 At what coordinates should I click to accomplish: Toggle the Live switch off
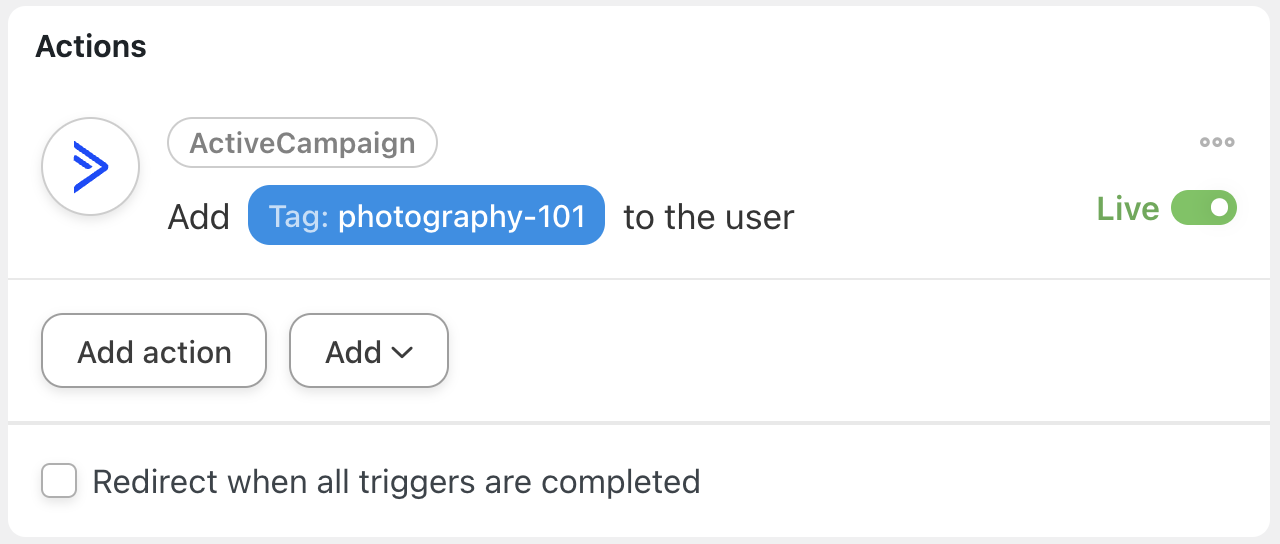[1204, 208]
